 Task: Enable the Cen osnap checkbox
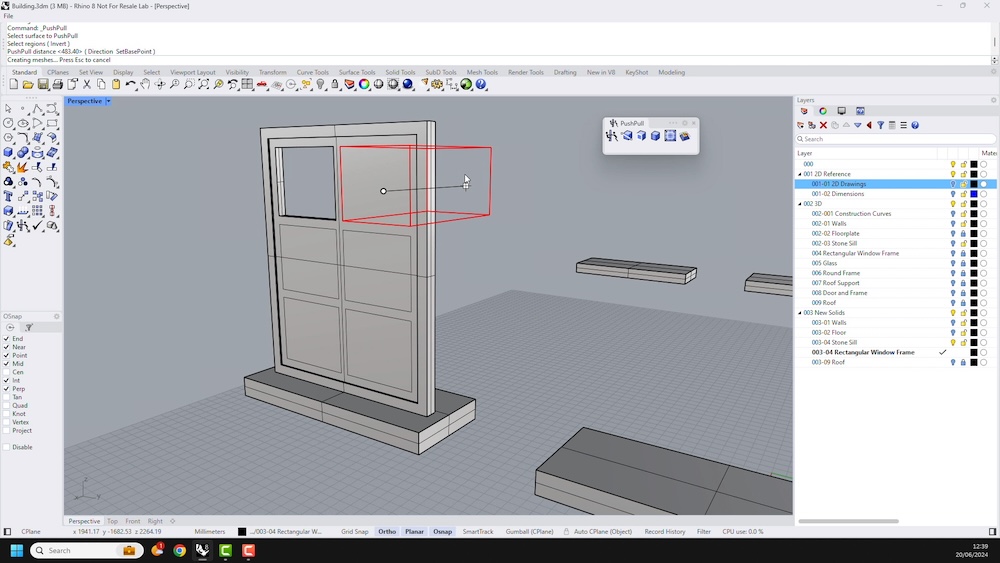(6, 372)
